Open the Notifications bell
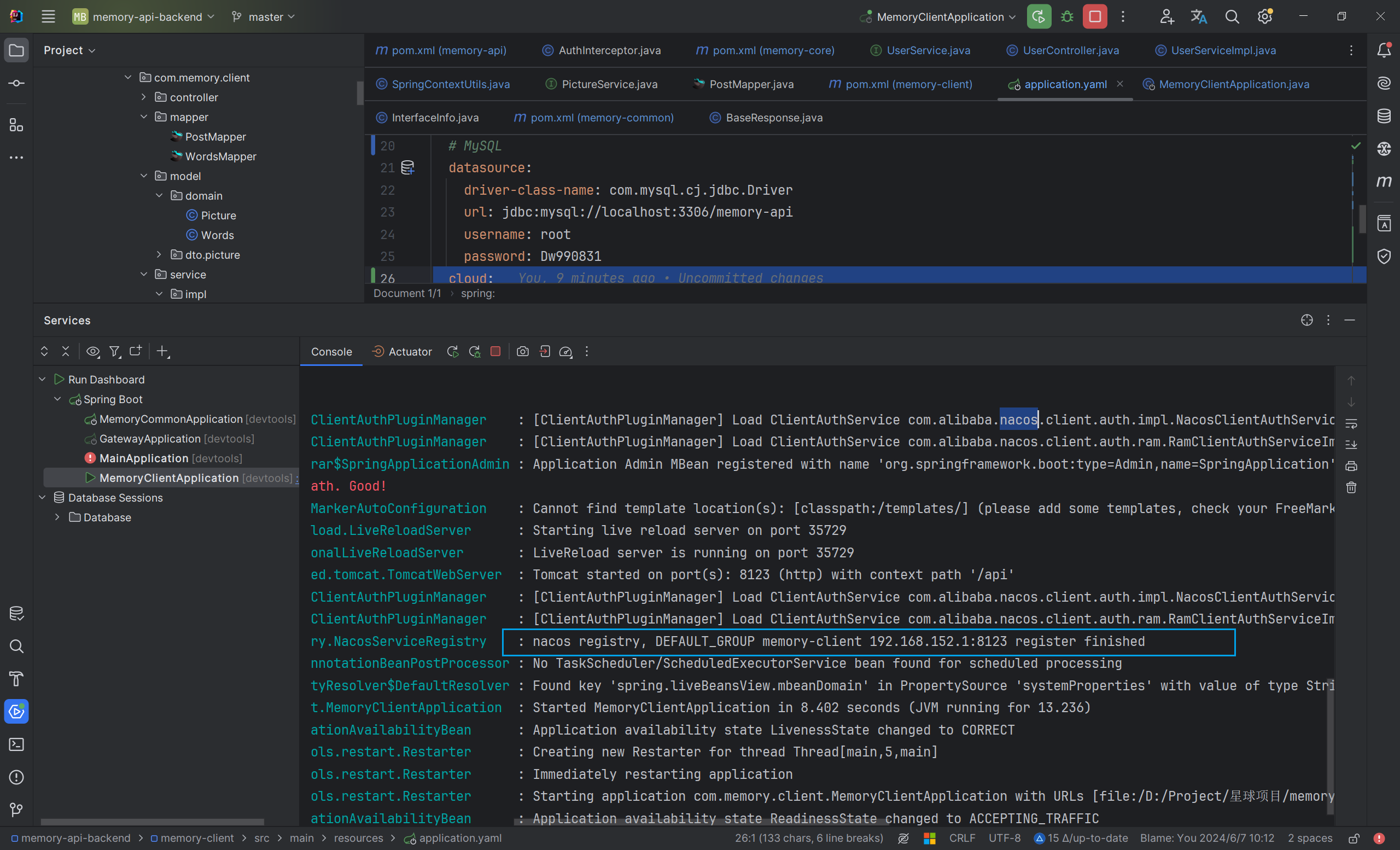Screen dimensions: 1400x850 pos(1384,50)
